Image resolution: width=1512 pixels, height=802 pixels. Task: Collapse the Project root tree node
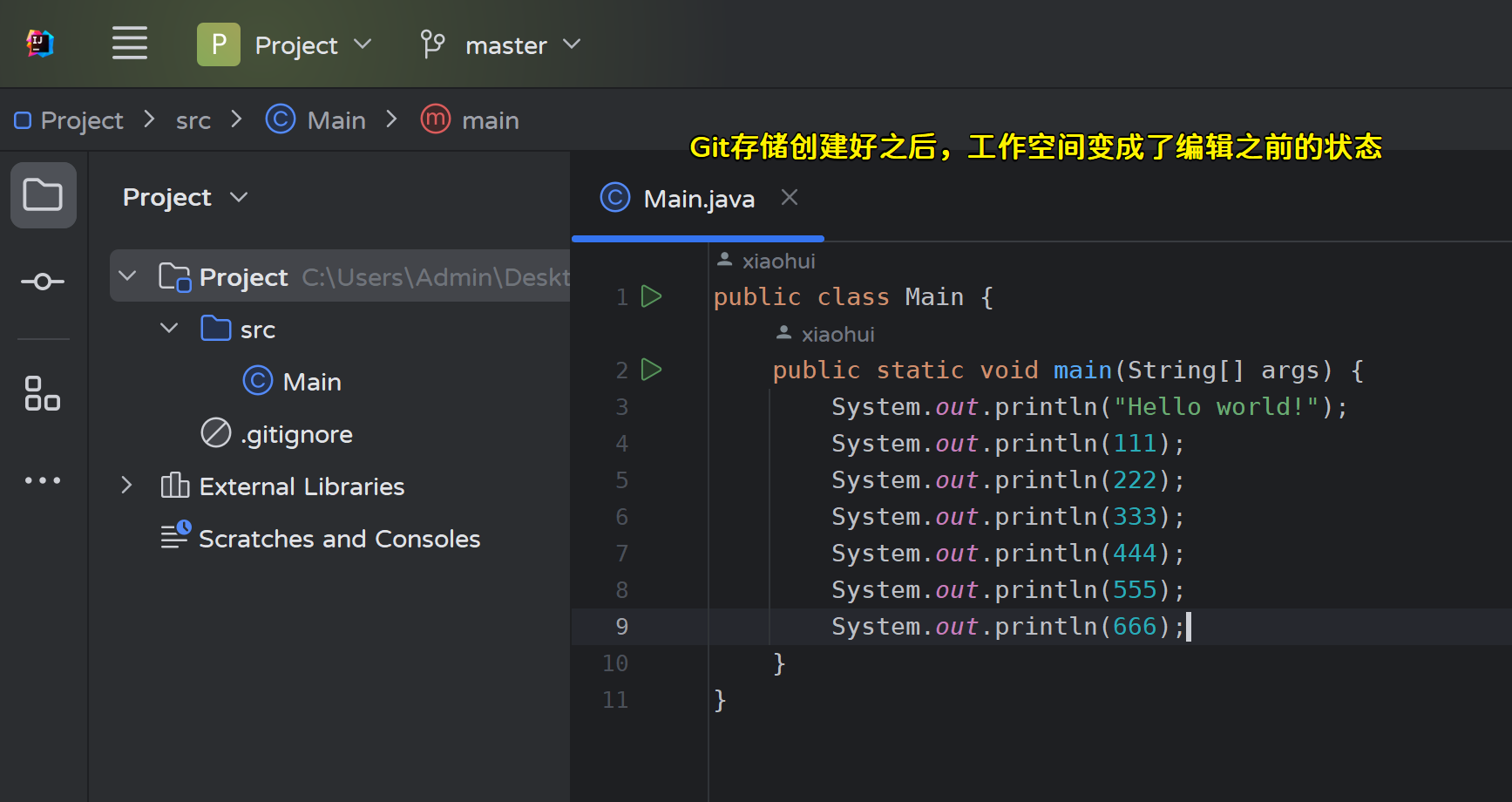pos(127,276)
